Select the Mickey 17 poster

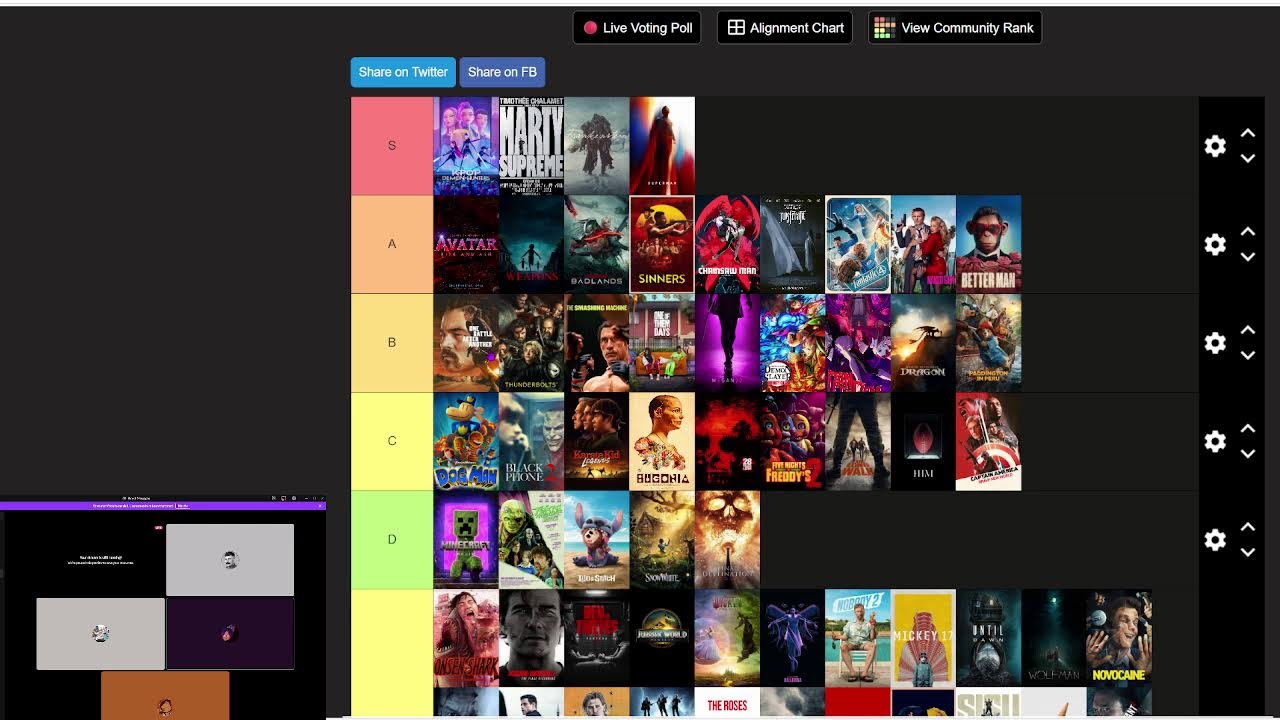coord(923,638)
